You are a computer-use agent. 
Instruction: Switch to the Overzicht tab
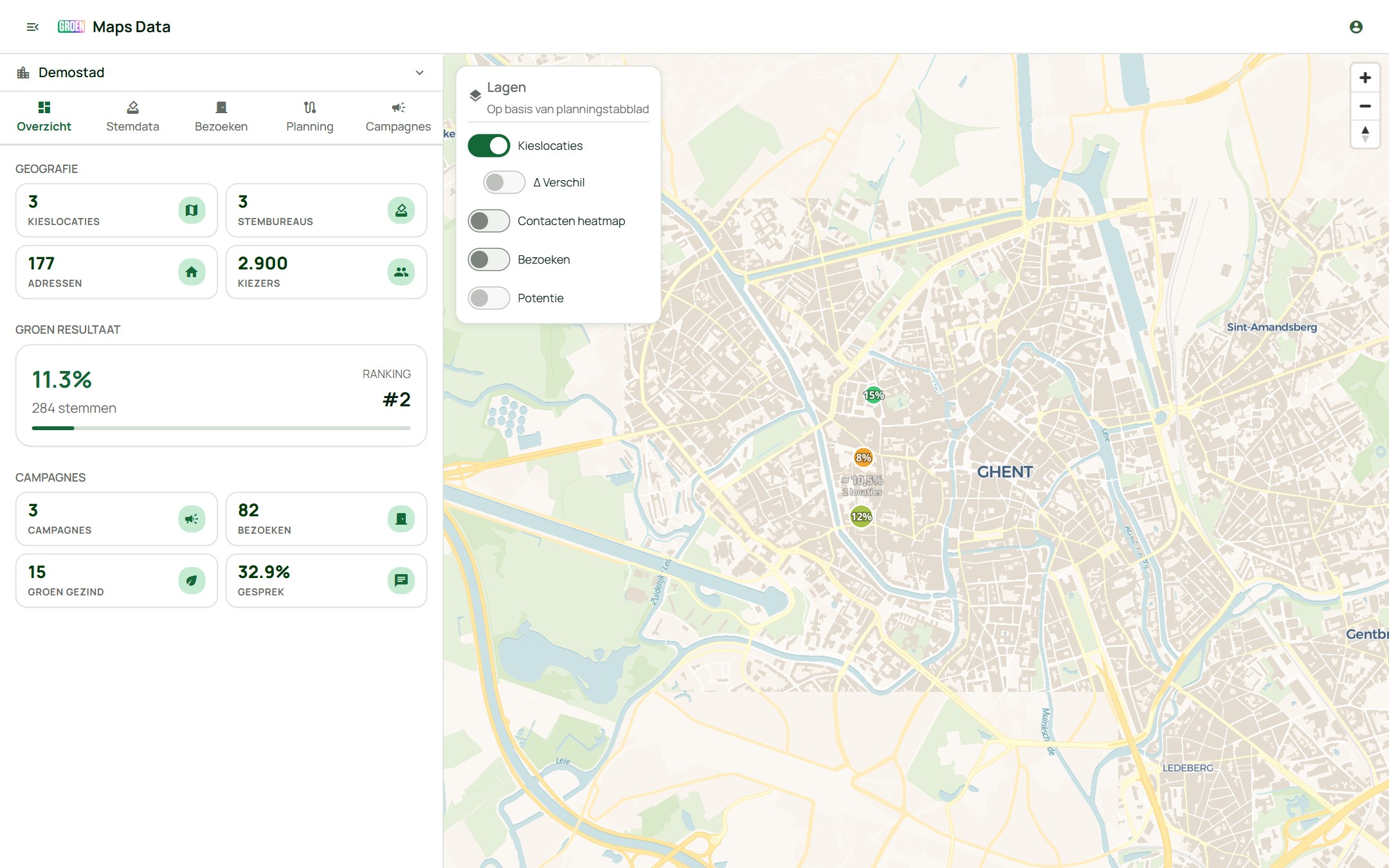(x=44, y=117)
